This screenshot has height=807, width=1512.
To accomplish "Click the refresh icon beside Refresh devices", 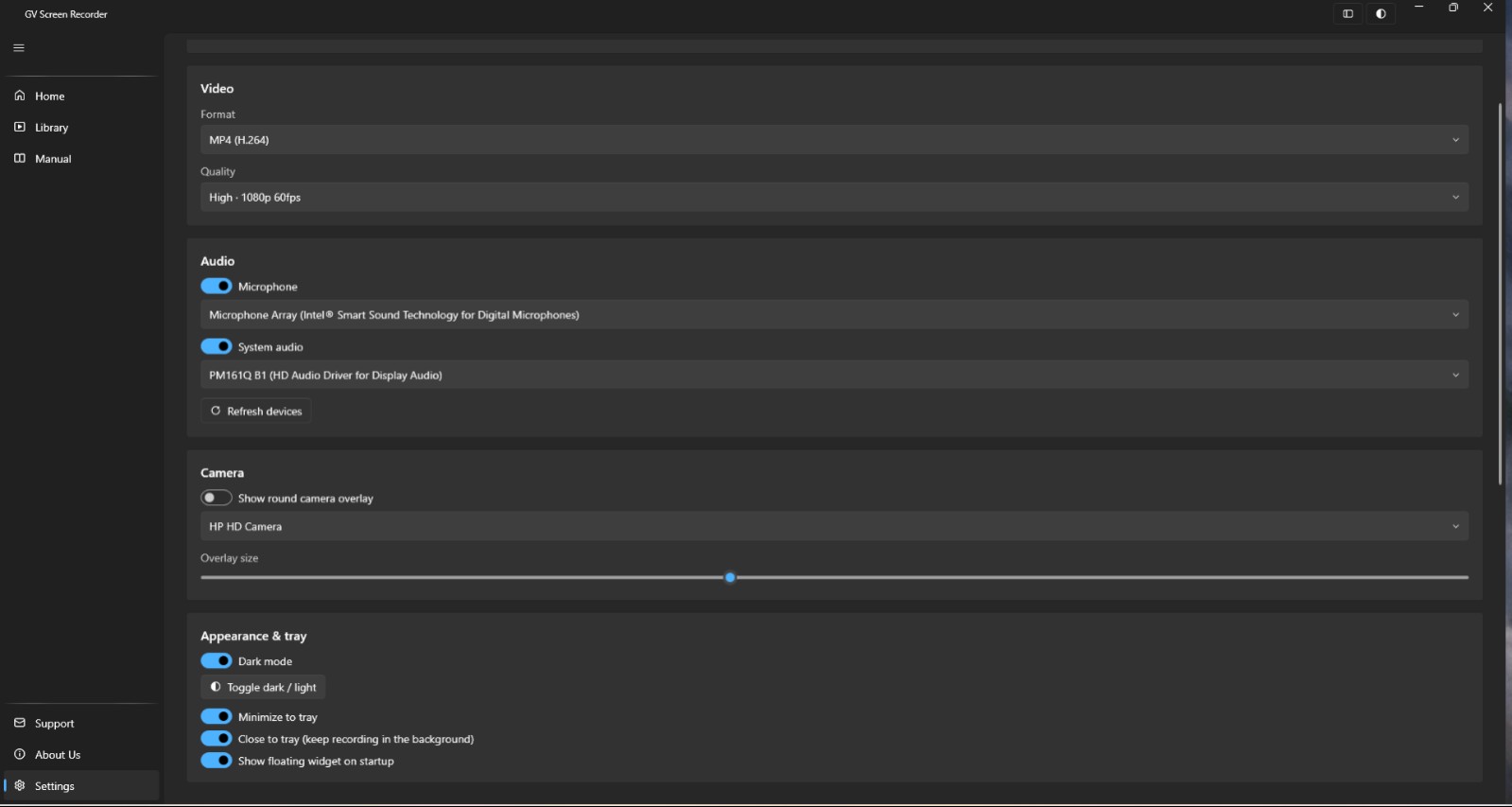I will point(216,411).
